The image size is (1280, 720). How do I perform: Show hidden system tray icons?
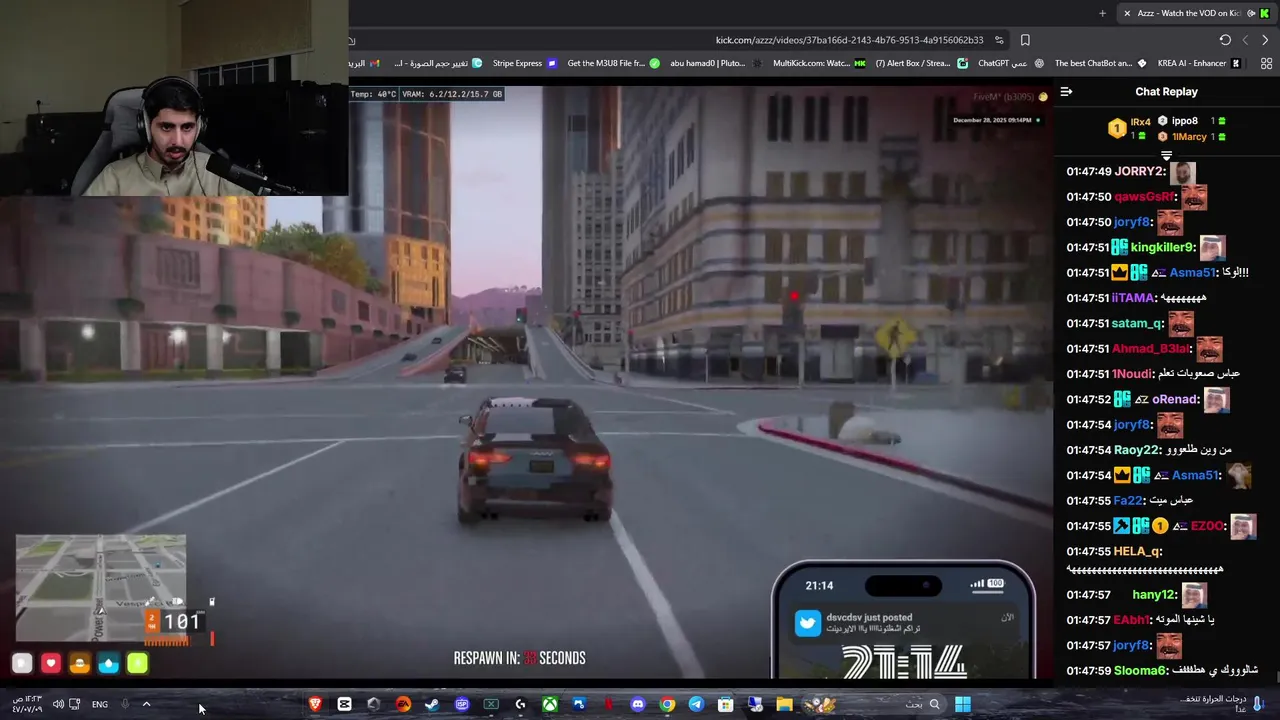coord(146,704)
